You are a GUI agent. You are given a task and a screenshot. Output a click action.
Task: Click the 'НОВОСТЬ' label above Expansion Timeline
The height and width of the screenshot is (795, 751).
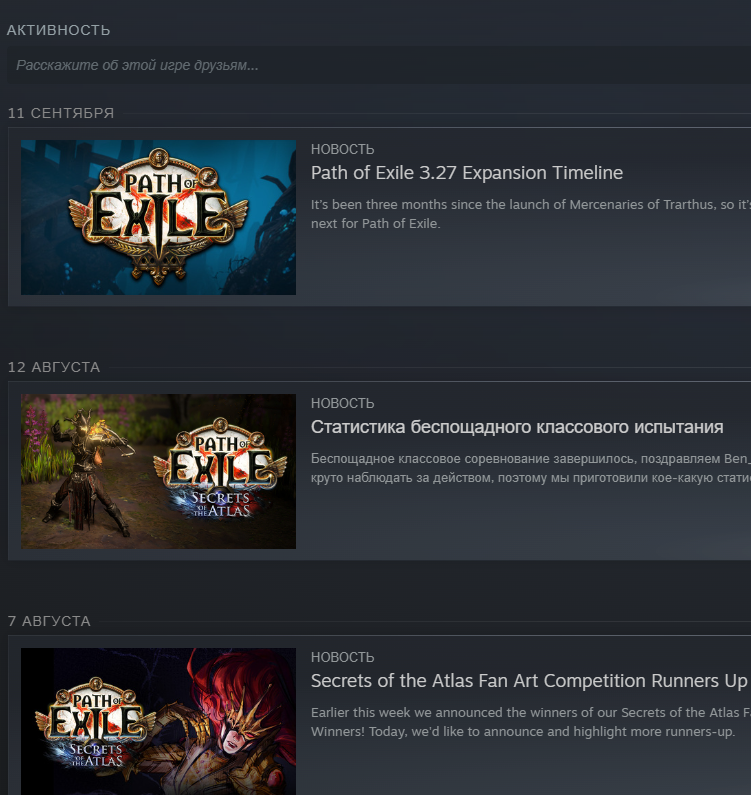(342, 150)
